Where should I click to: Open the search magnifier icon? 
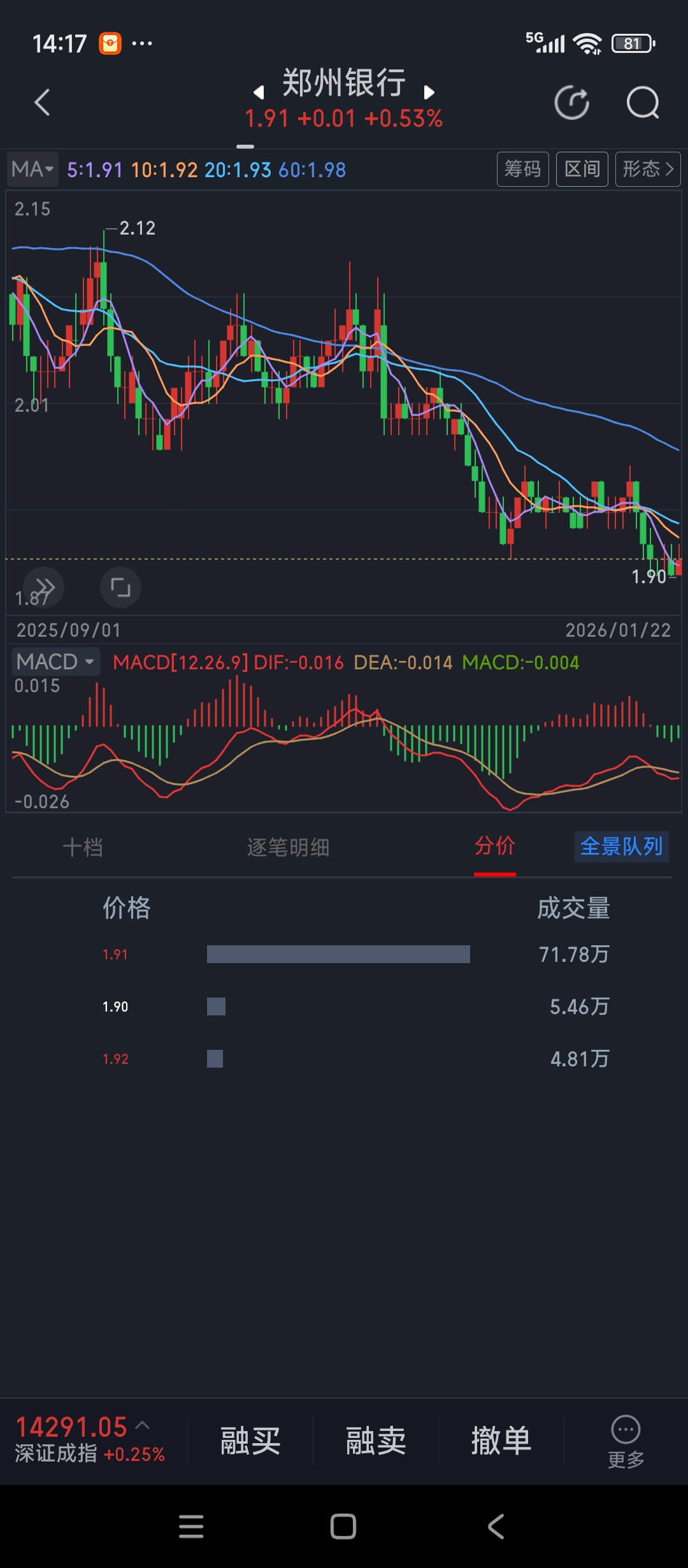[643, 102]
